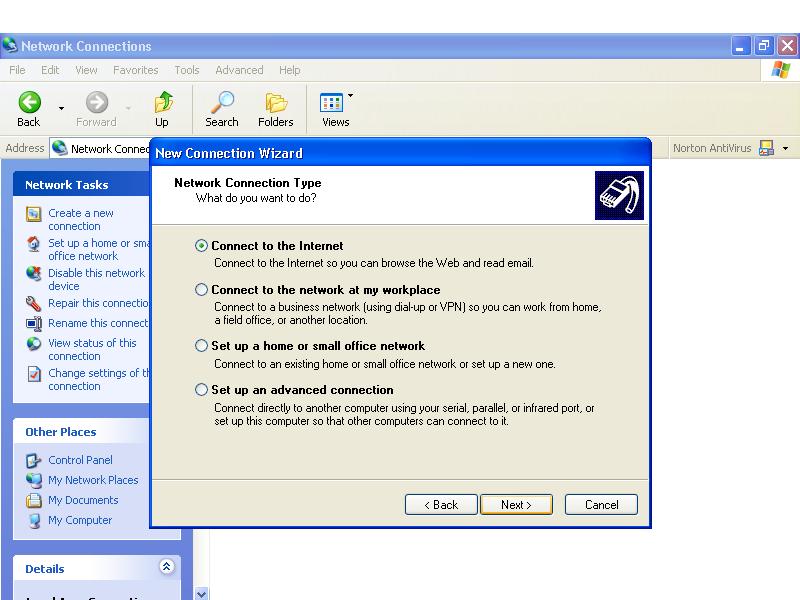
Task: Click the My Computer icon
Action: pyautogui.click(x=34, y=520)
